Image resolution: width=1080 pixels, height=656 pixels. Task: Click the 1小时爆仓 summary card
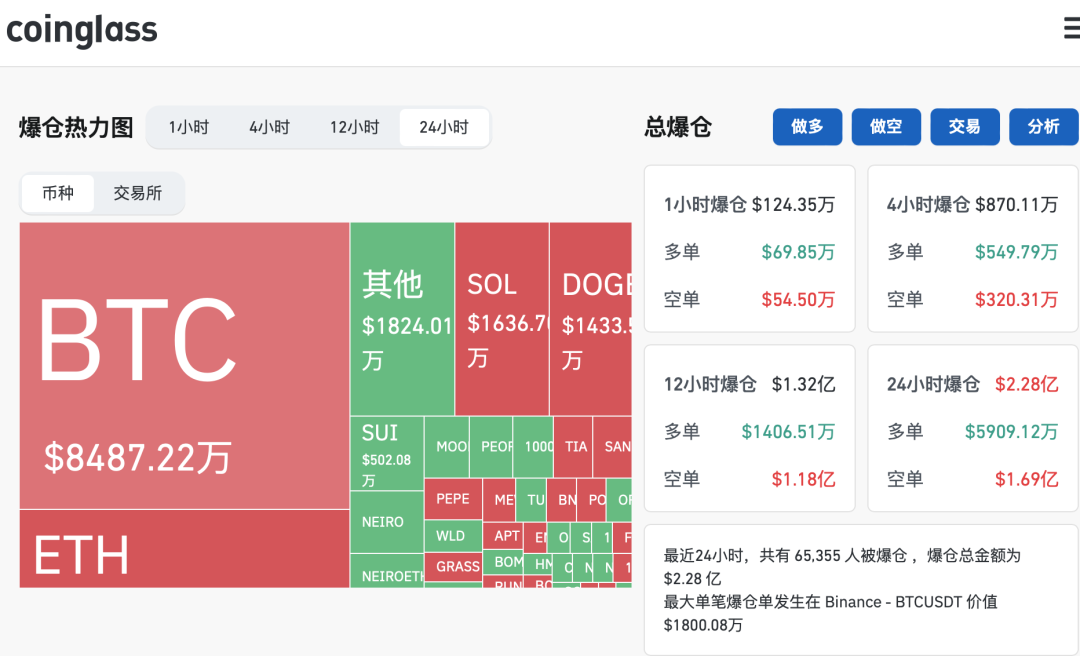pos(749,249)
